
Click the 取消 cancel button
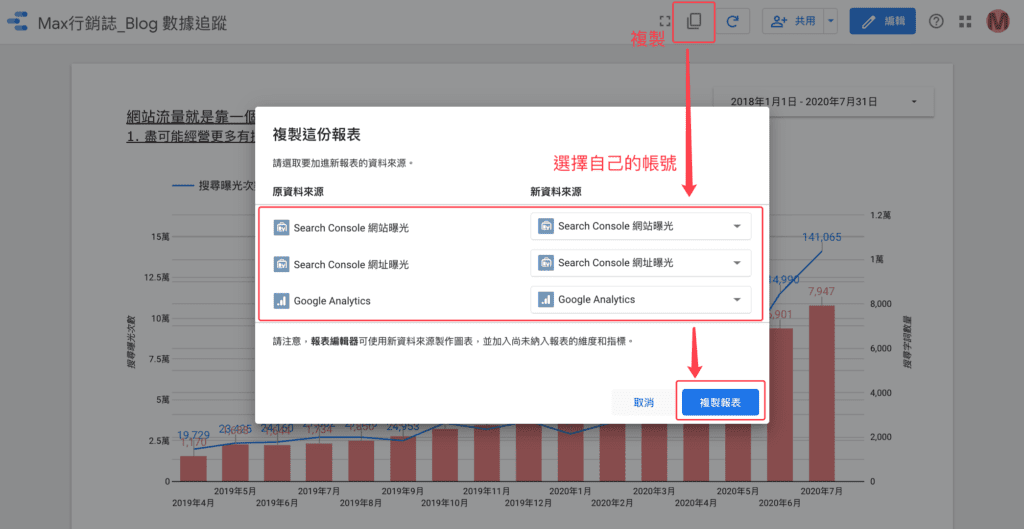(x=643, y=402)
